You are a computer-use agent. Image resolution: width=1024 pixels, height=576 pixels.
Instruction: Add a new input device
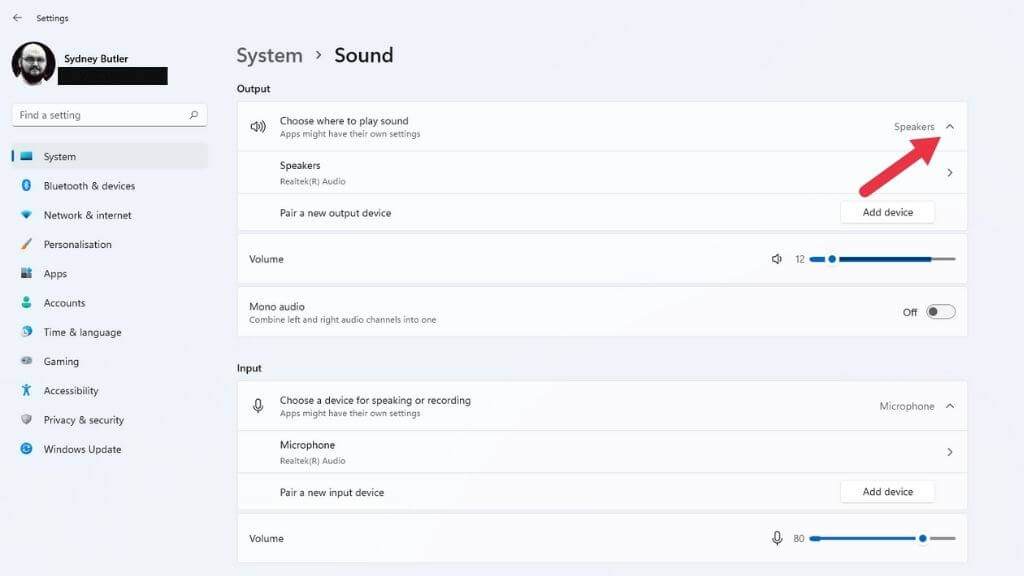(887, 492)
